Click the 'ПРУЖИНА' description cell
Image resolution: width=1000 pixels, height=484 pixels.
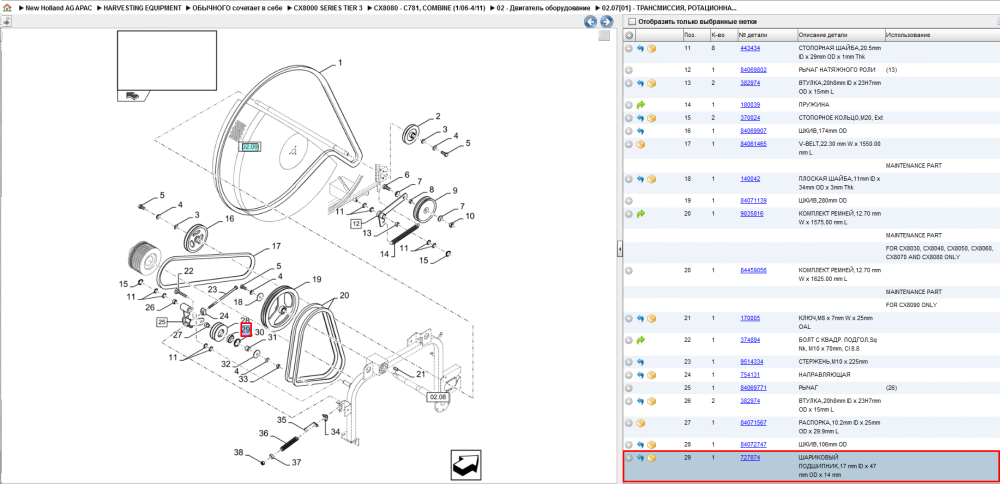(x=814, y=105)
